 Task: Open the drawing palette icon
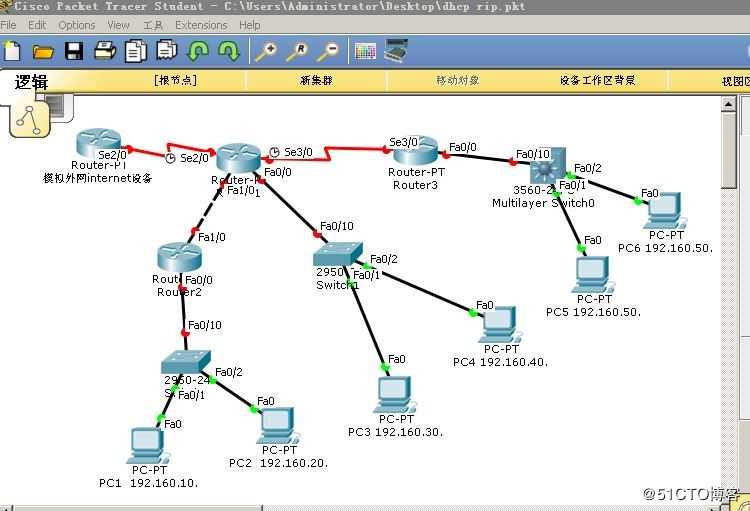pos(365,51)
